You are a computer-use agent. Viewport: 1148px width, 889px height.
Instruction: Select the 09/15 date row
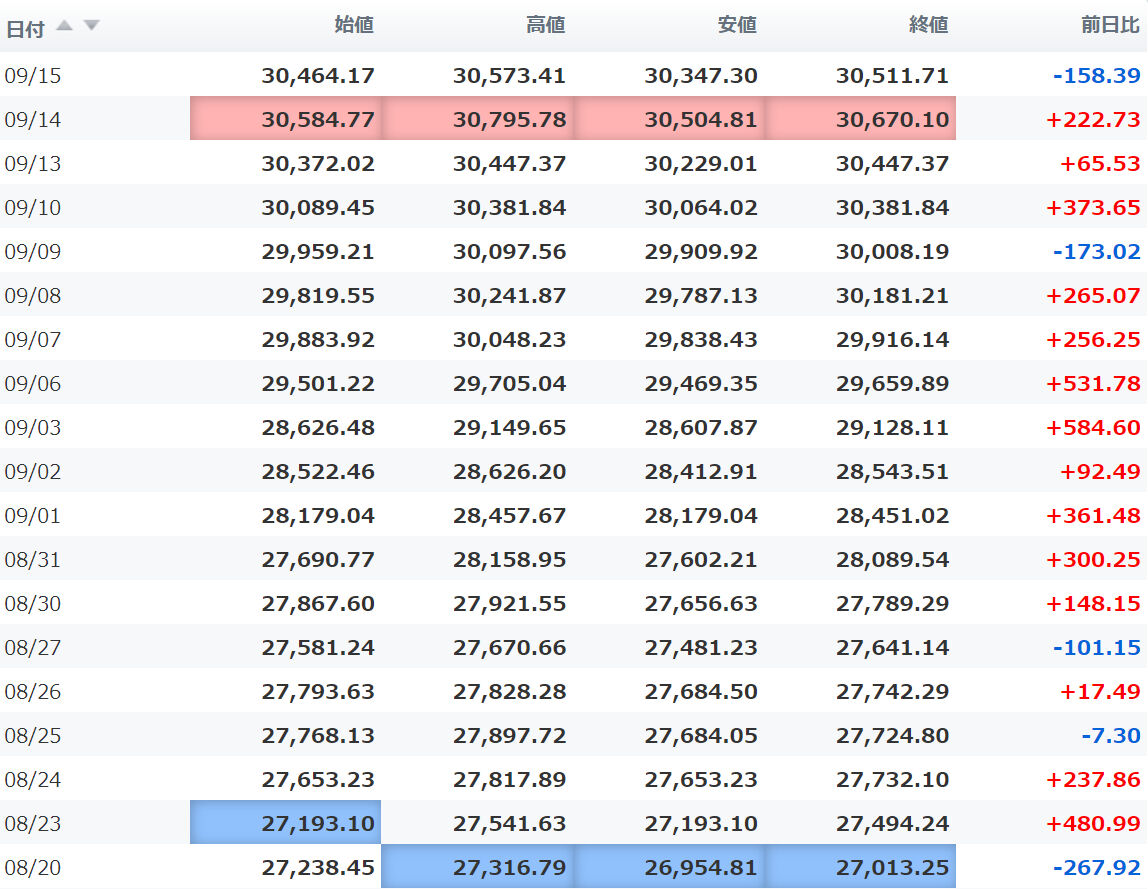pos(574,75)
